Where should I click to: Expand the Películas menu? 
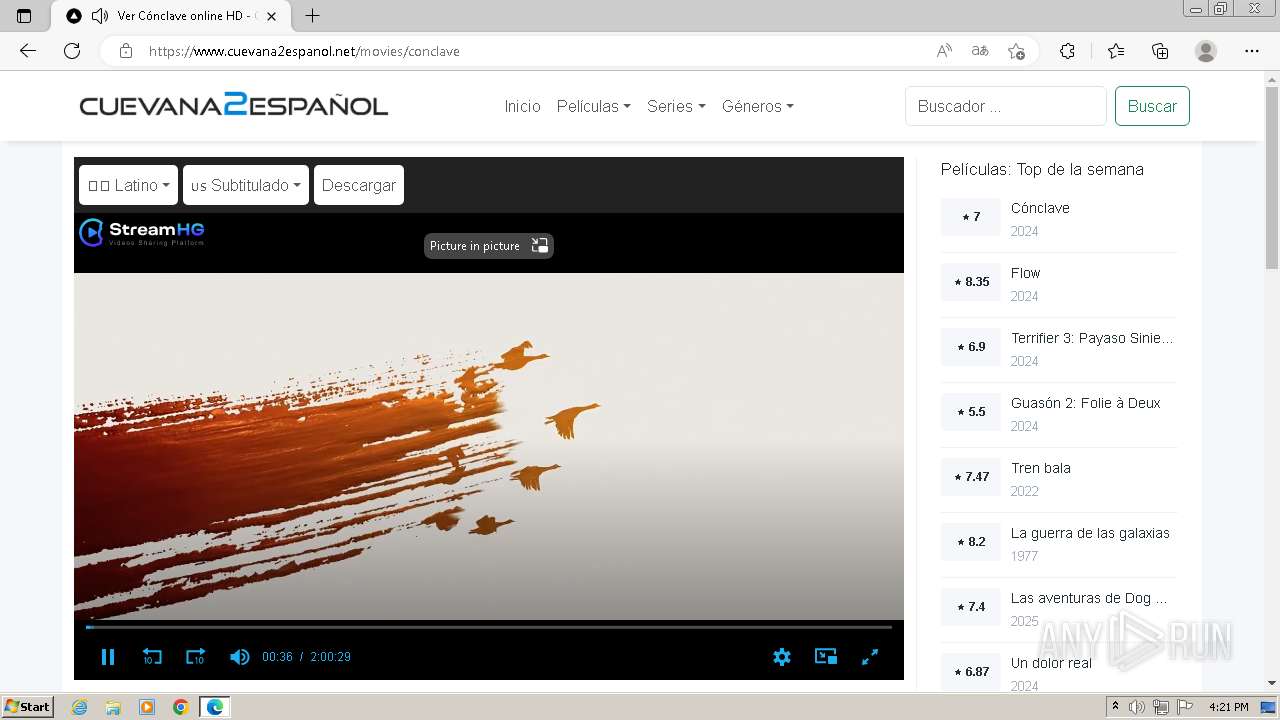593,106
